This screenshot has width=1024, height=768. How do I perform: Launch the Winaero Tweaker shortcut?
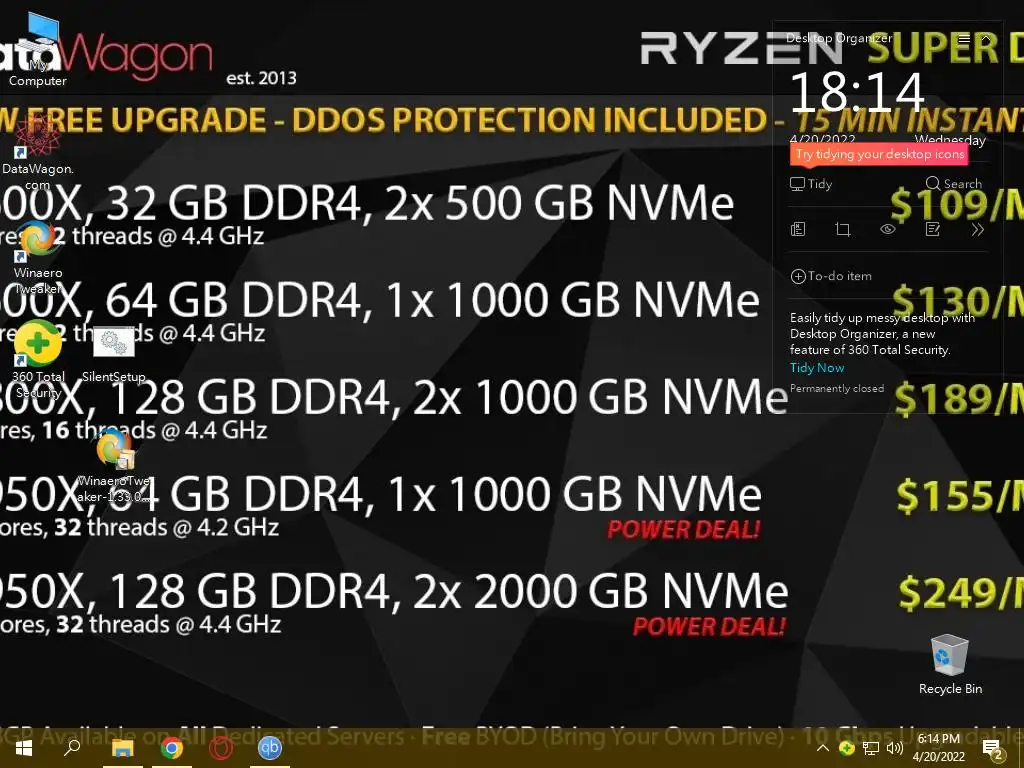click(37, 258)
